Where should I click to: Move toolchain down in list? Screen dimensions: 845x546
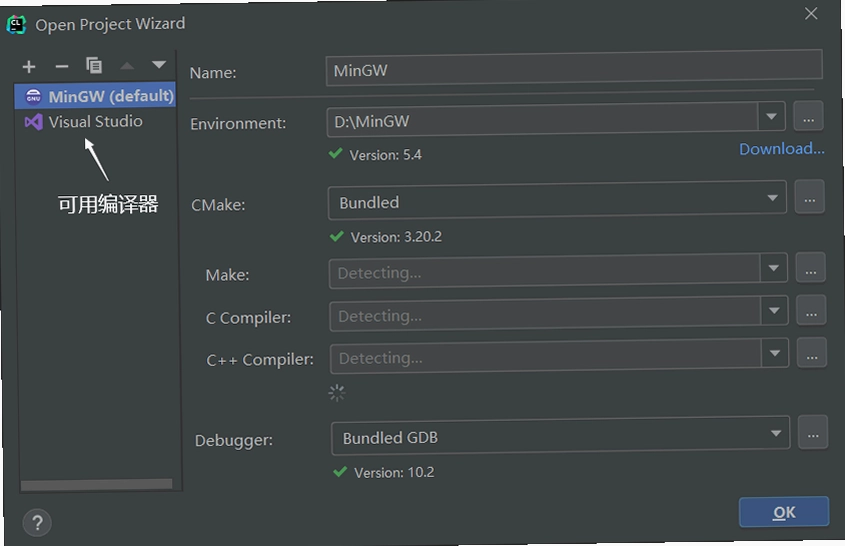[x=159, y=65]
